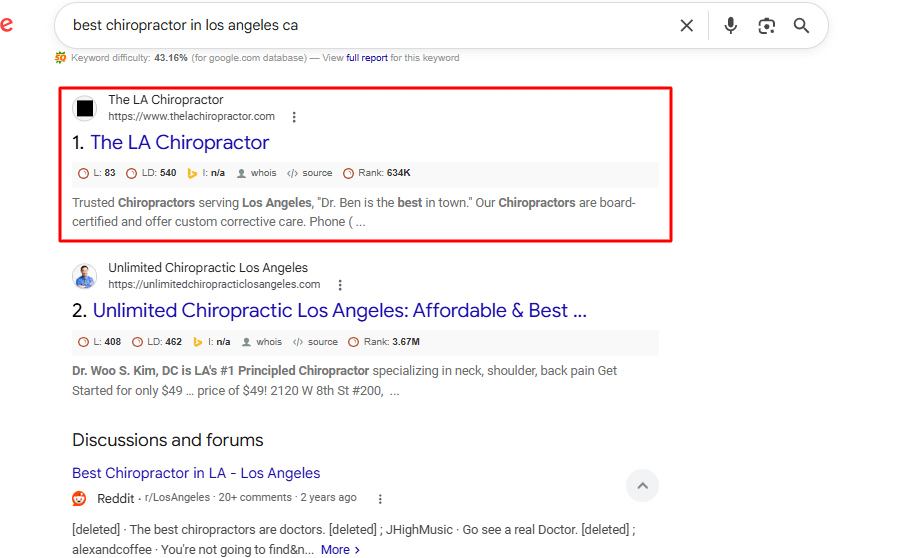
Task: Click the Discussions and forums heading
Action: pyautogui.click(x=168, y=440)
